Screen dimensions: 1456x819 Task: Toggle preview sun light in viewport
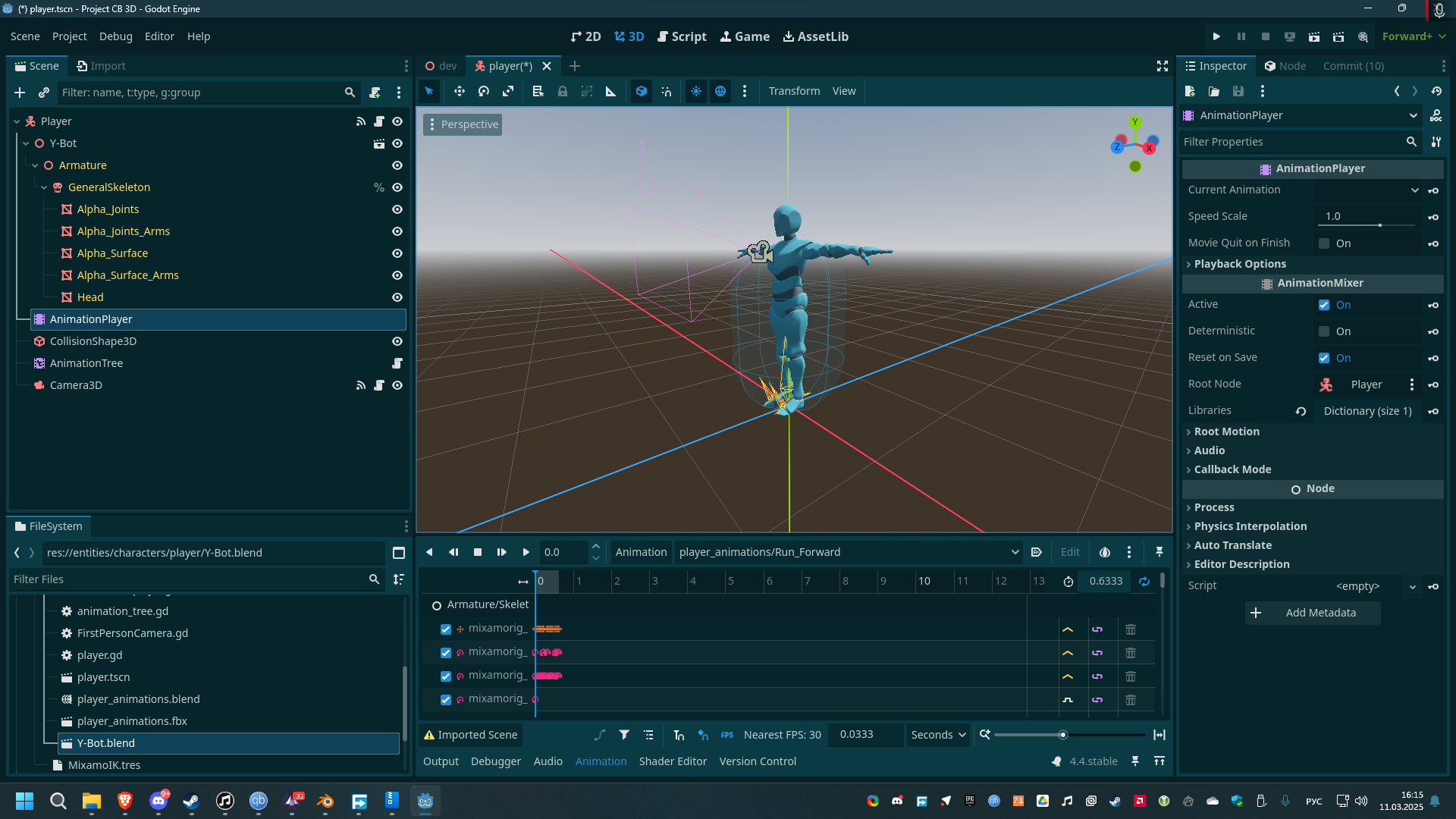(x=696, y=91)
